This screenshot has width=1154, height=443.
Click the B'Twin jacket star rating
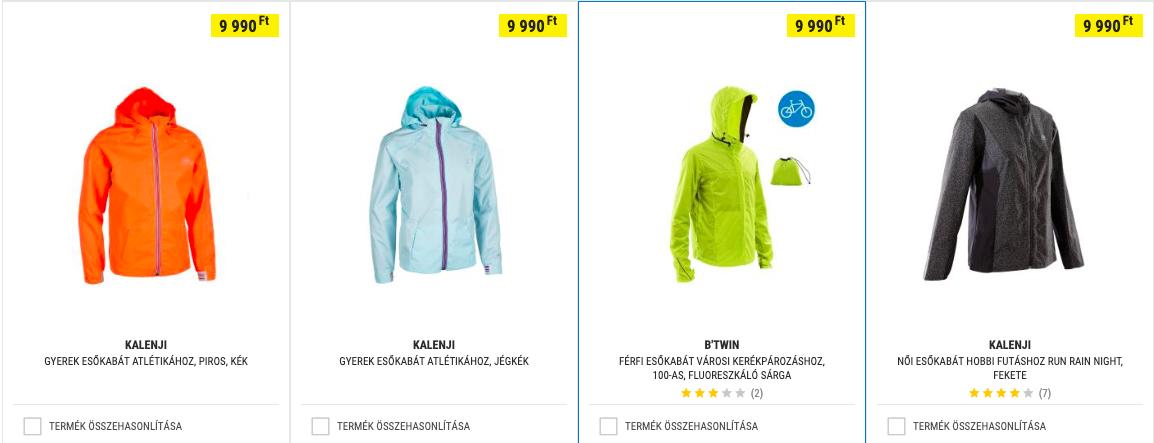click(x=713, y=394)
